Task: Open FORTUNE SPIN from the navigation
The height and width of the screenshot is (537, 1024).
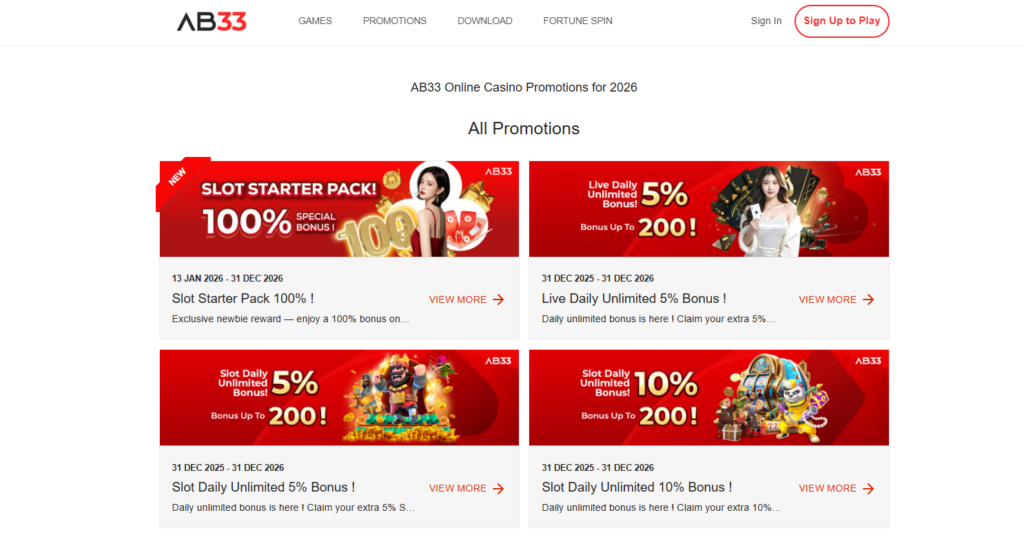Action: click(x=577, y=21)
